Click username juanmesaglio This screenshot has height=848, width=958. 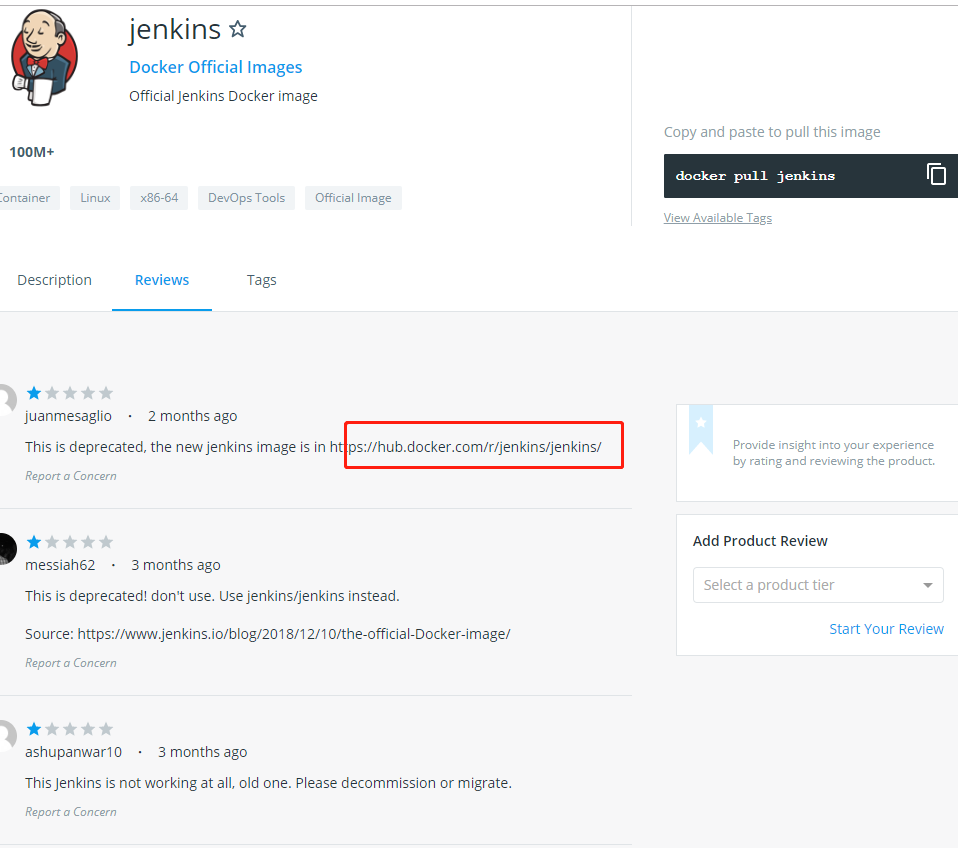68,416
